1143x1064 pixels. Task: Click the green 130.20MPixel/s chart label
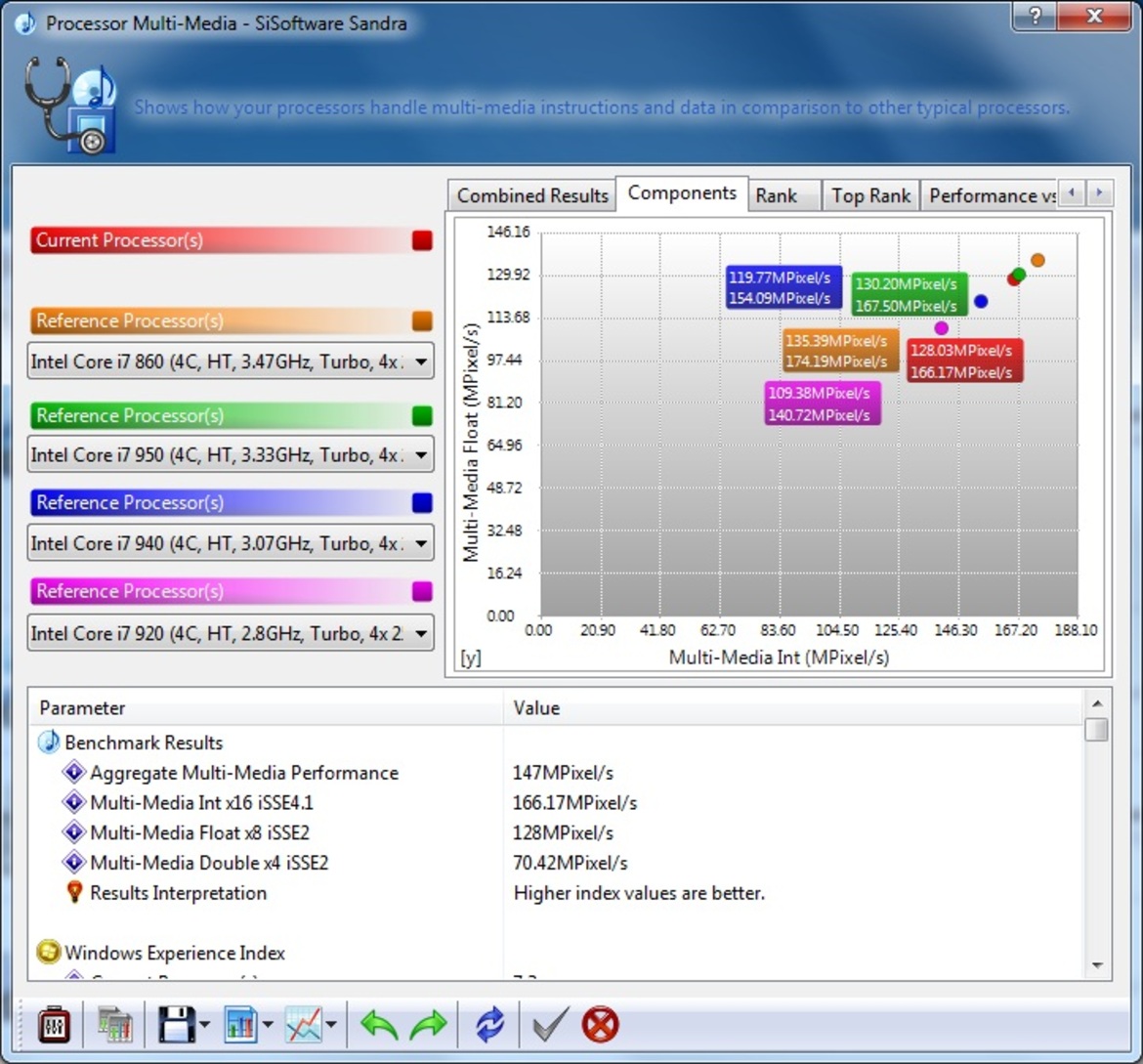click(x=910, y=295)
